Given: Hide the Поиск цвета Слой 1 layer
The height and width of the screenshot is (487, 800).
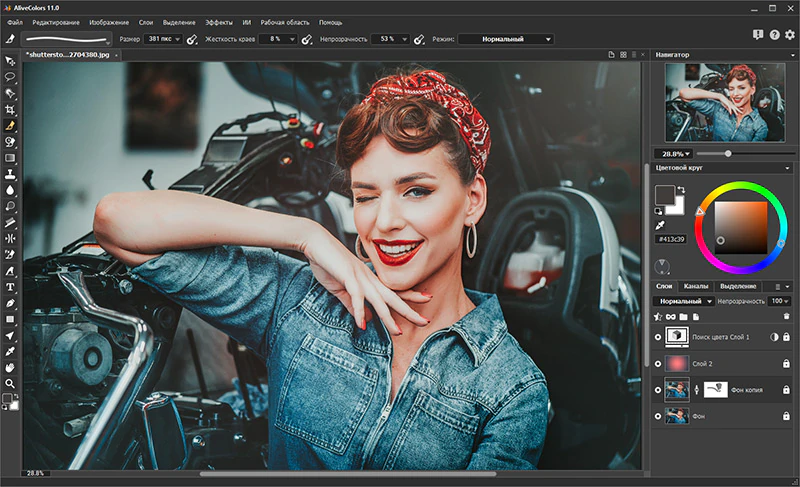Looking at the screenshot, I should (x=658, y=337).
